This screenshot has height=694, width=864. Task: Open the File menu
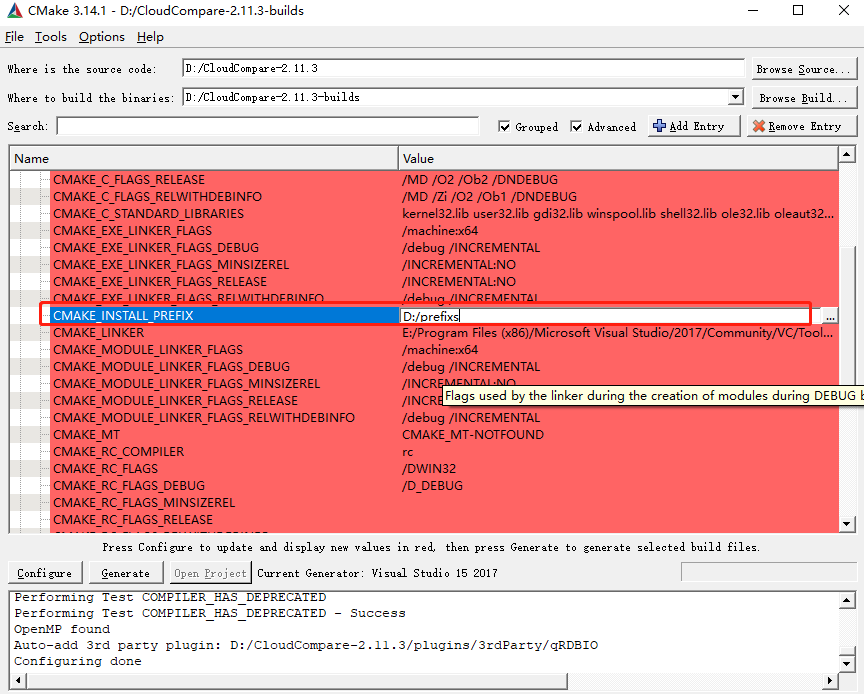point(15,37)
